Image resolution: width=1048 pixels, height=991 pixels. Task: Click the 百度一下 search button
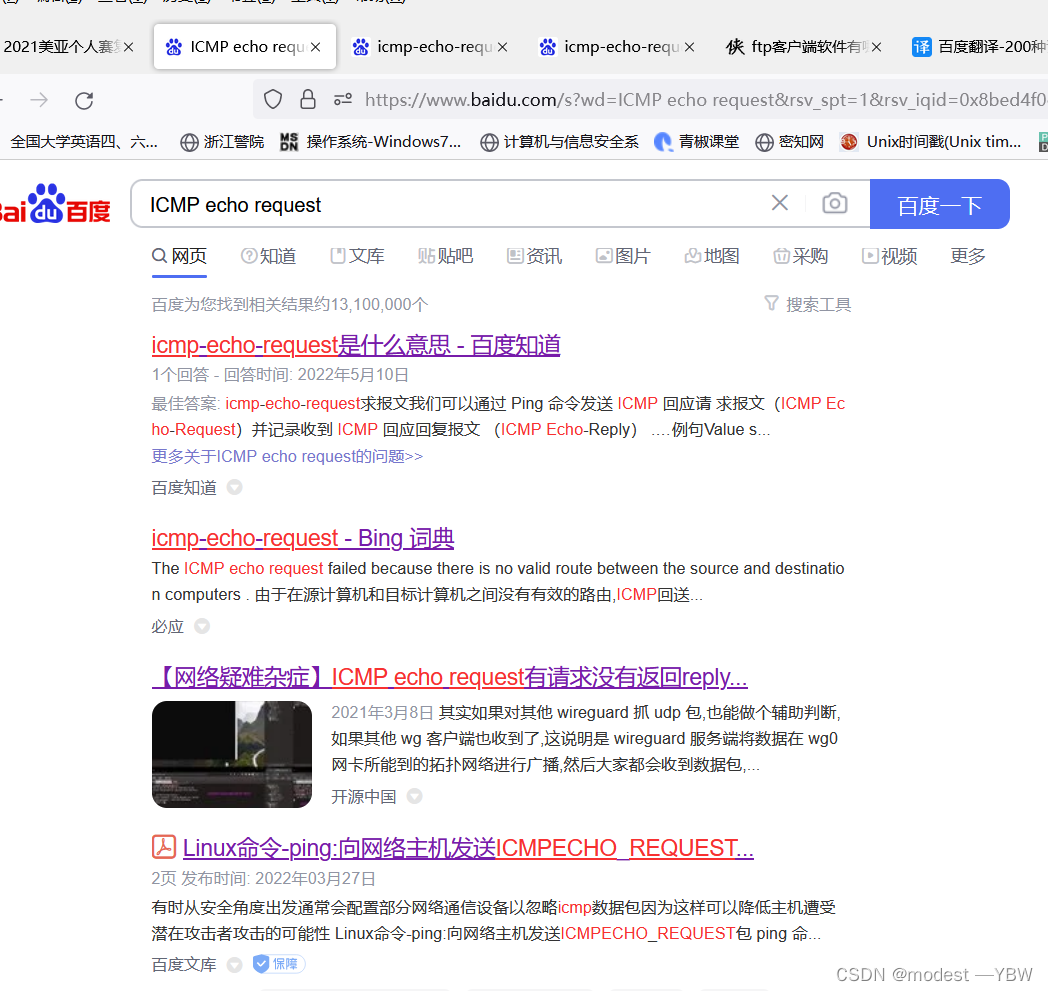click(x=939, y=204)
